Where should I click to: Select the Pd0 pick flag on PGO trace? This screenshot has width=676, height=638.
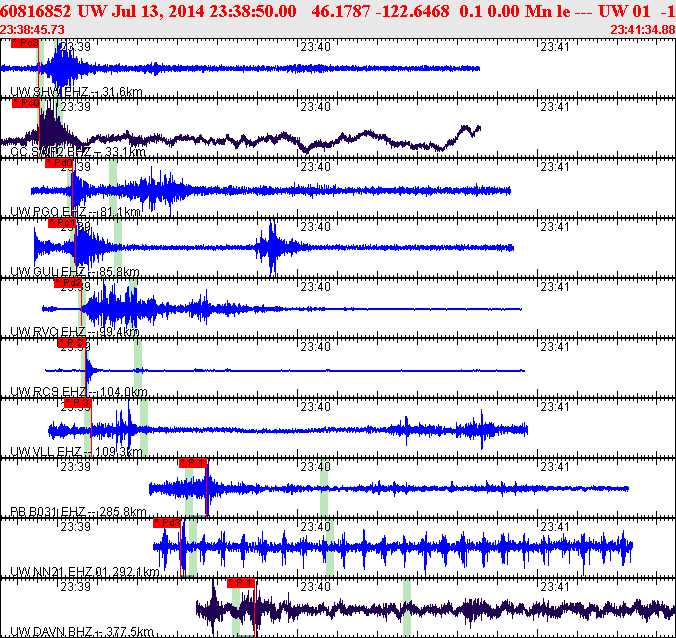59,163
